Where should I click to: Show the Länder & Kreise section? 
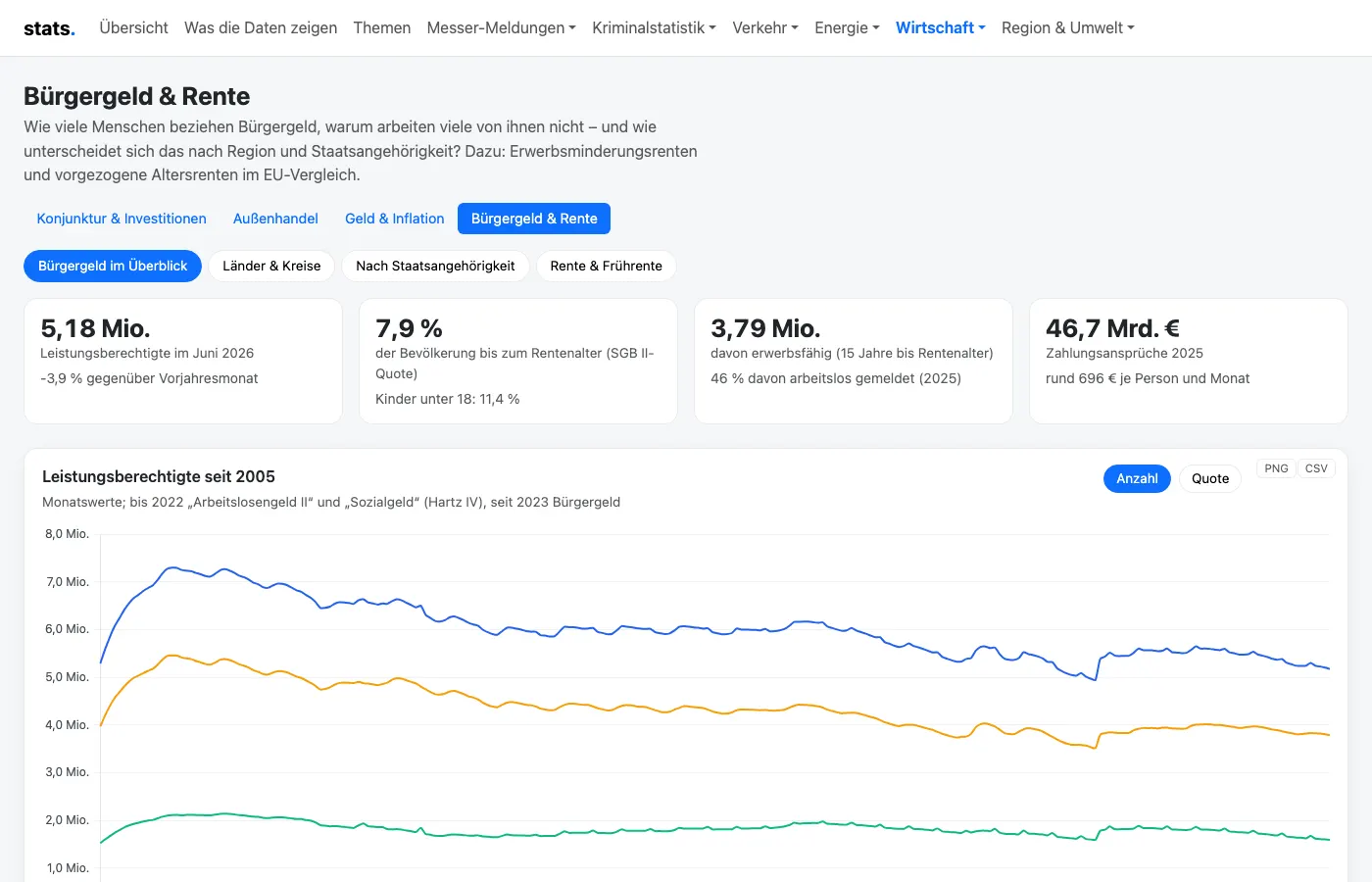click(271, 267)
